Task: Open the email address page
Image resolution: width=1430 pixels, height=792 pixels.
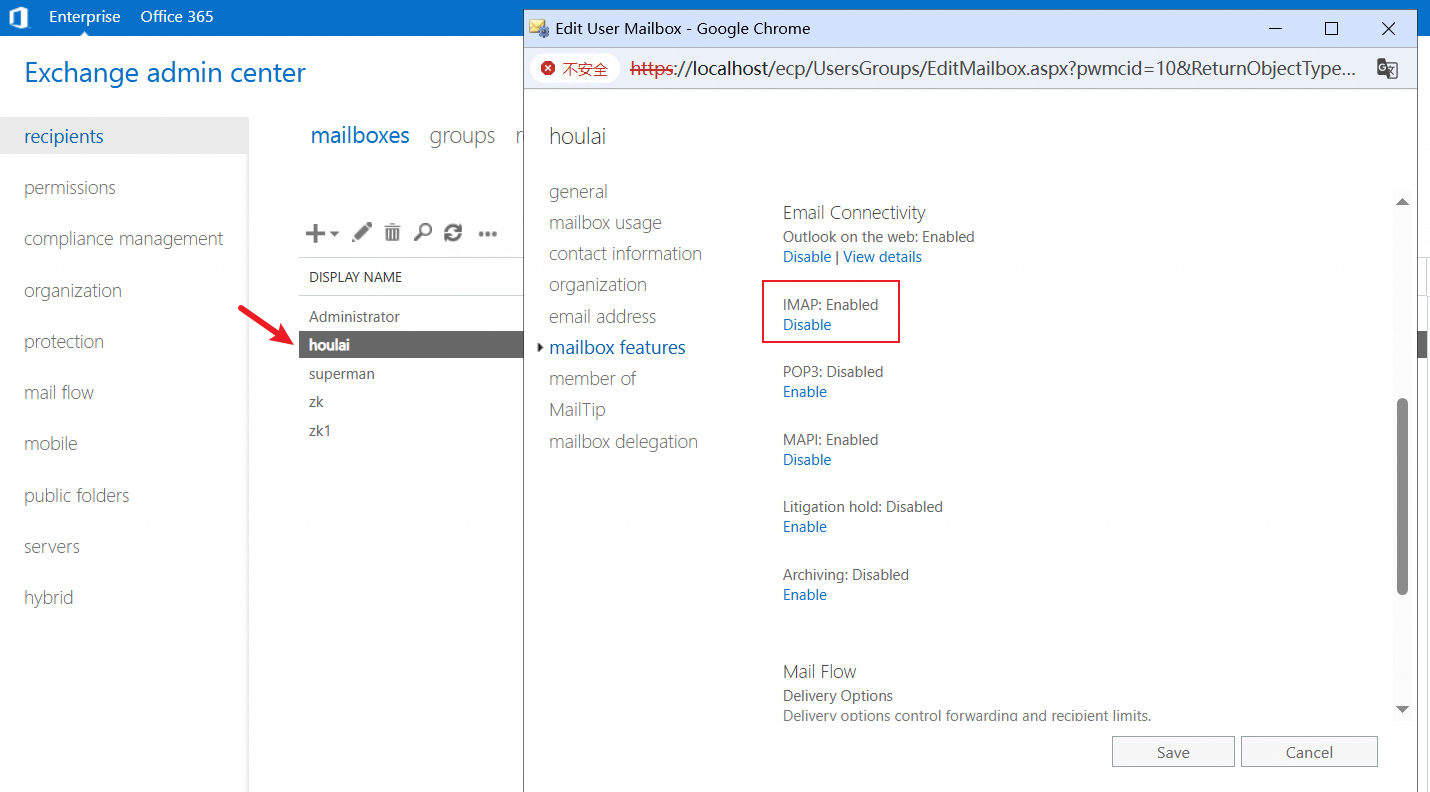Action: point(602,317)
